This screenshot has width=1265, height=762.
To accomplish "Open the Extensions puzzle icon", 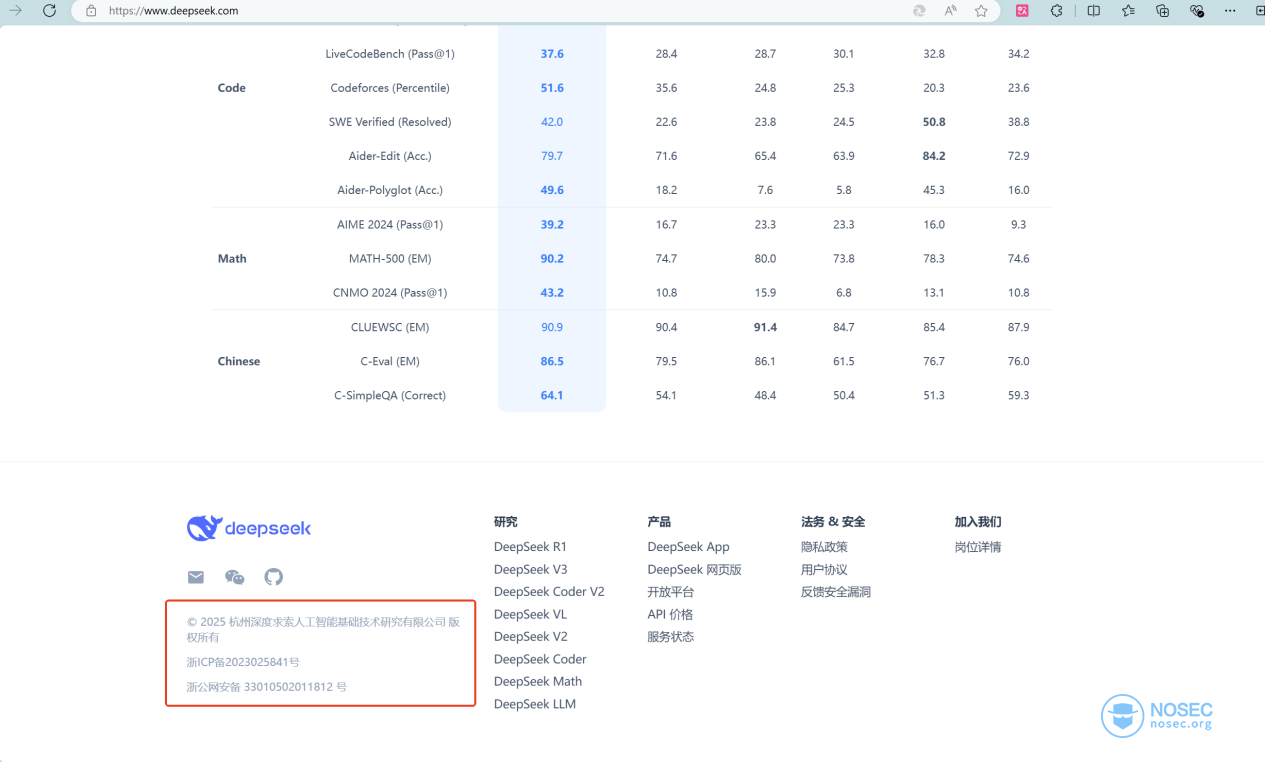I will pos(1057,11).
